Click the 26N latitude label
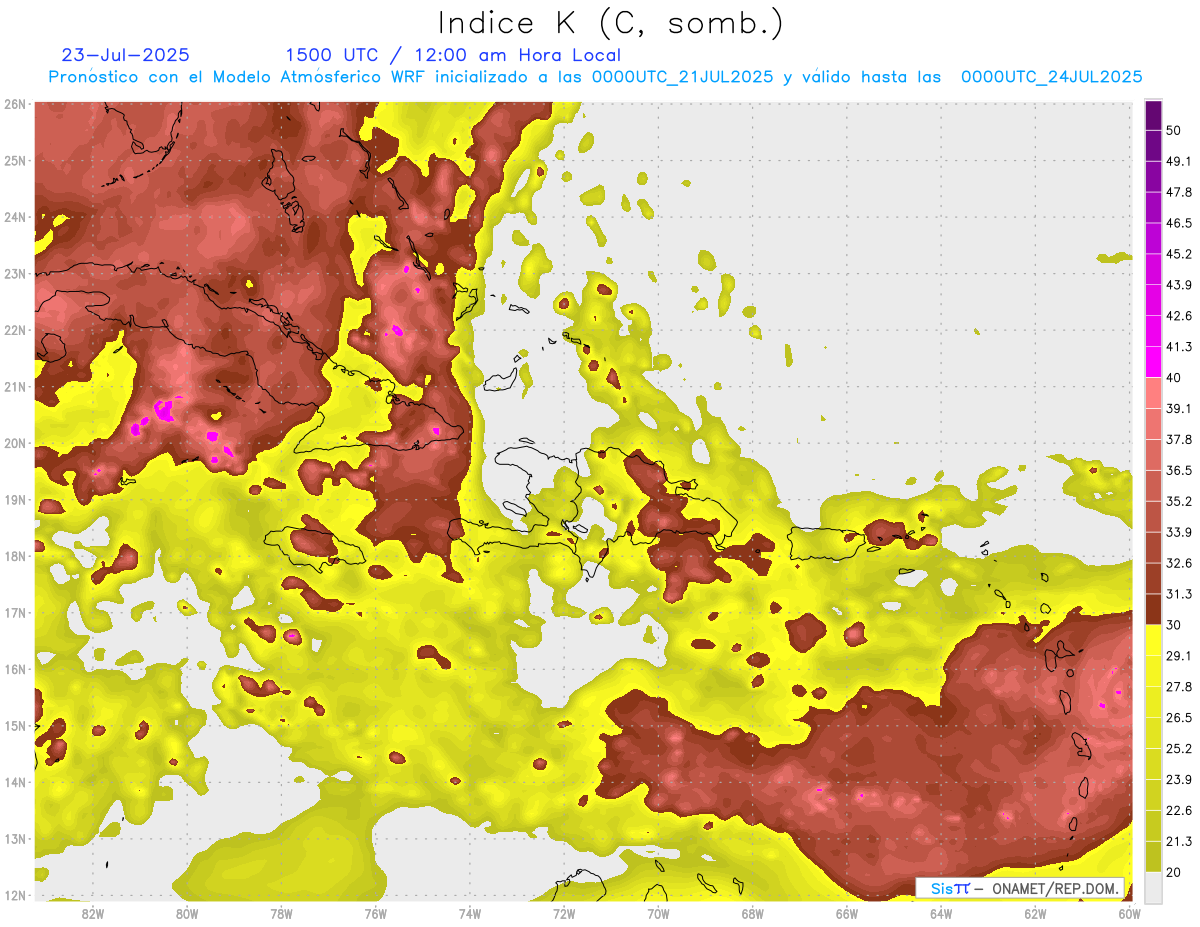This screenshot has width=1200, height=927. tap(14, 104)
